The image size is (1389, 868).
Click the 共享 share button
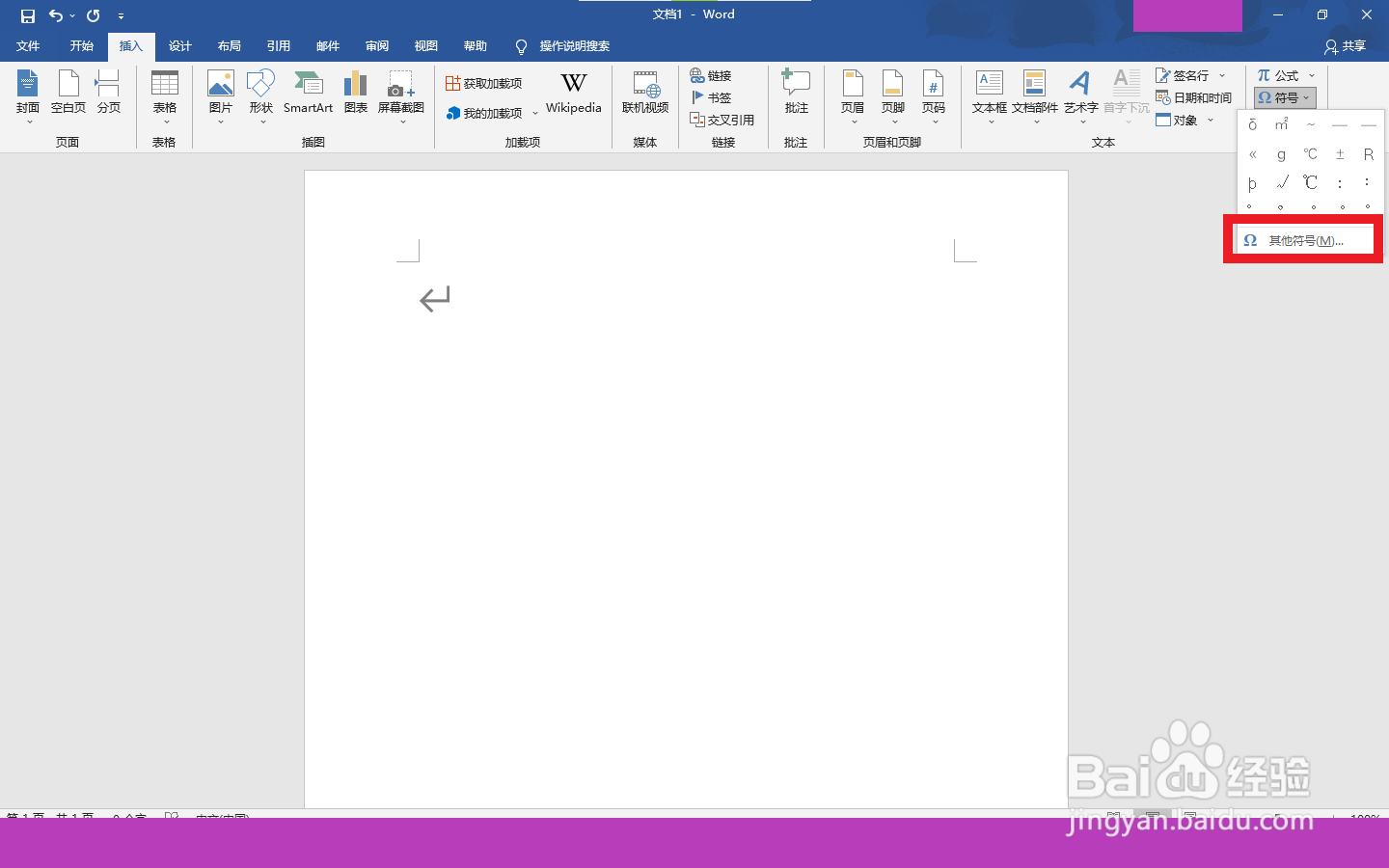pyautogui.click(x=1346, y=45)
